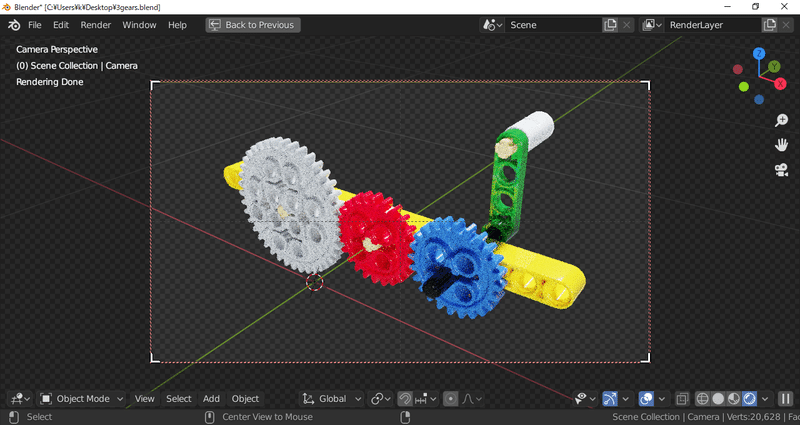Click the Select mouse hint in the status bar

pyautogui.click(x=39, y=417)
